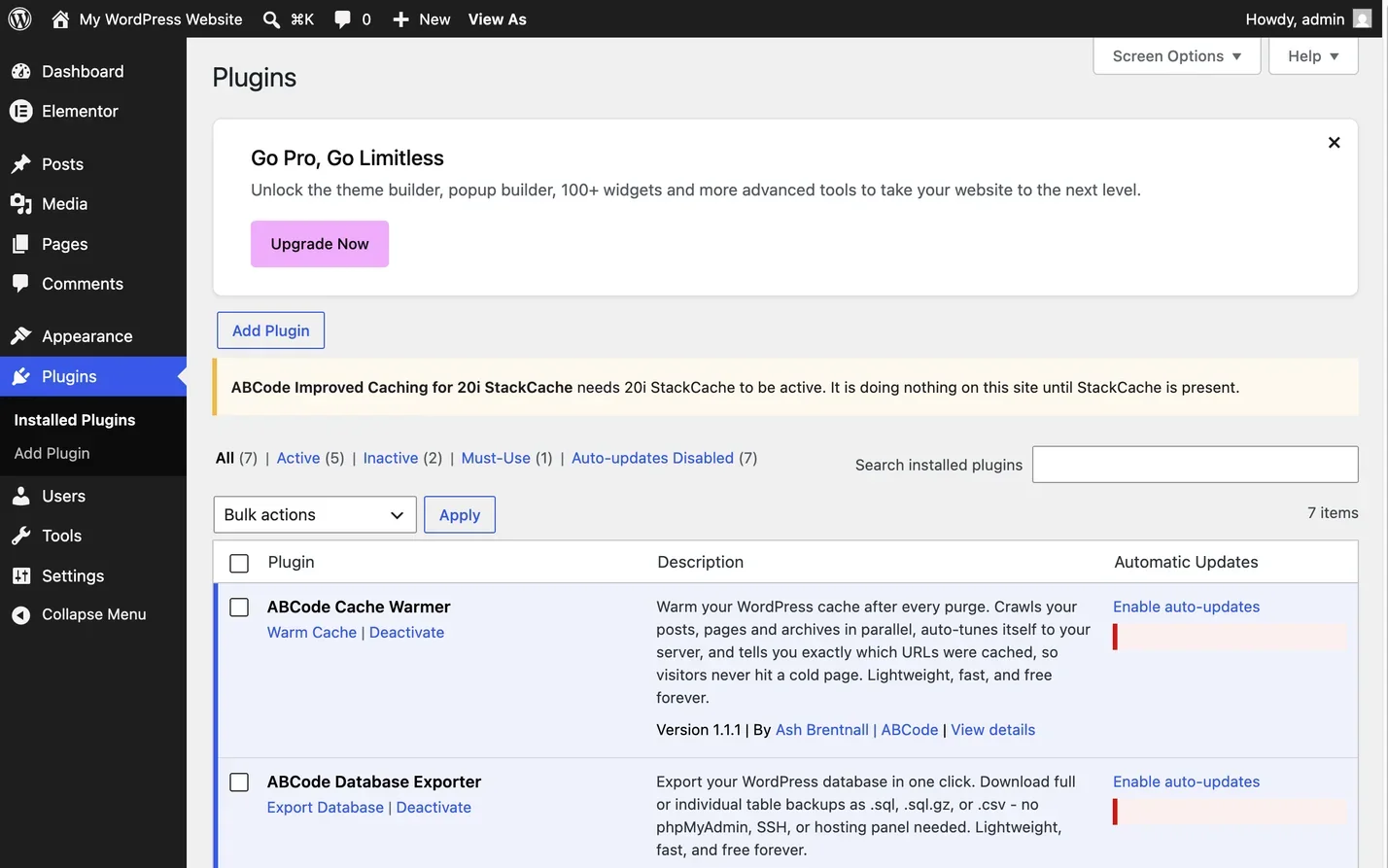The image size is (1388, 868).
Task: Open View As in admin bar
Action: click(x=497, y=19)
